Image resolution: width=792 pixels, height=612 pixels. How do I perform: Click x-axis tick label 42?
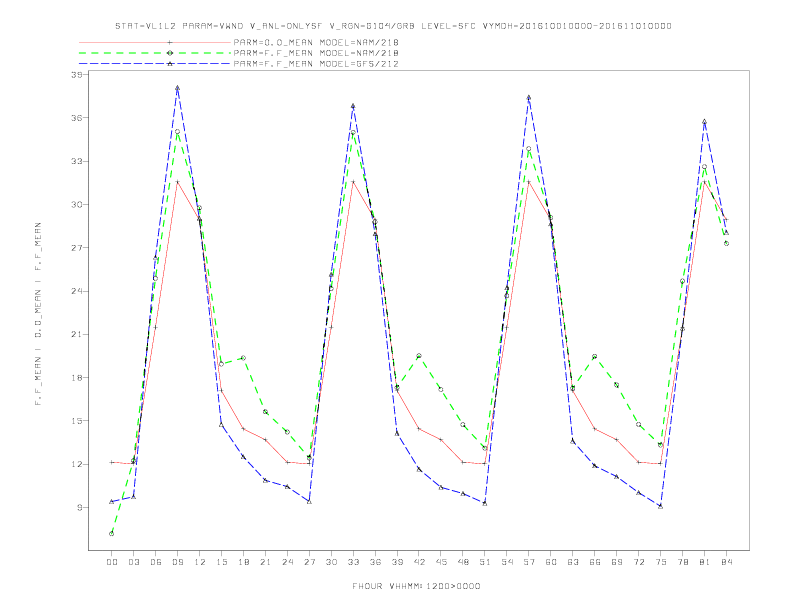419,562
